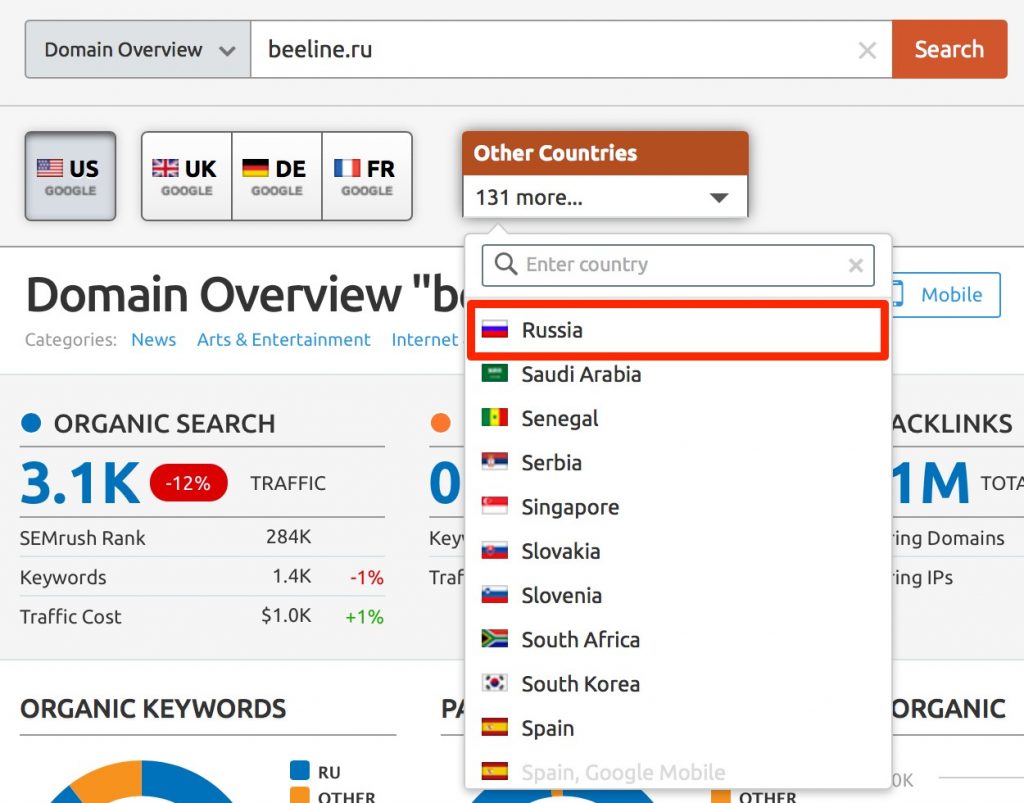Click the magnifier icon in country search
1024x803 pixels.
coord(505,264)
